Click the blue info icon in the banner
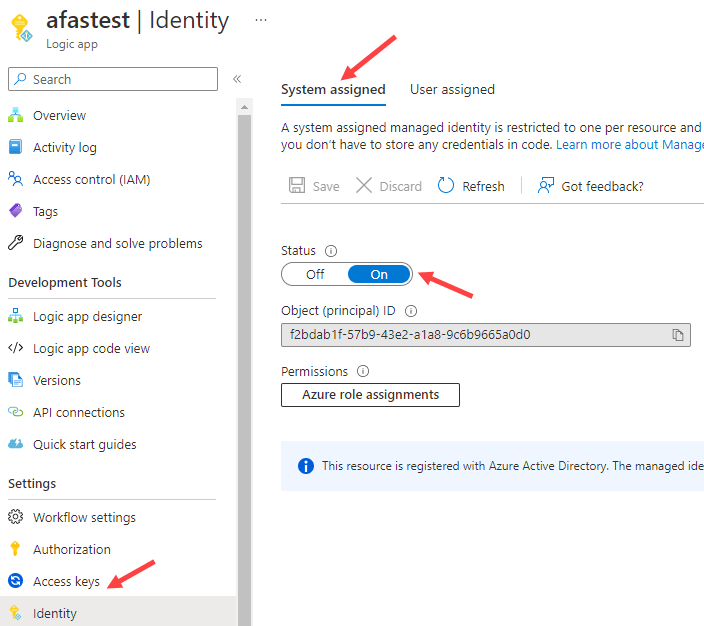The width and height of the screenshot is (704, 626). (306, 466)
